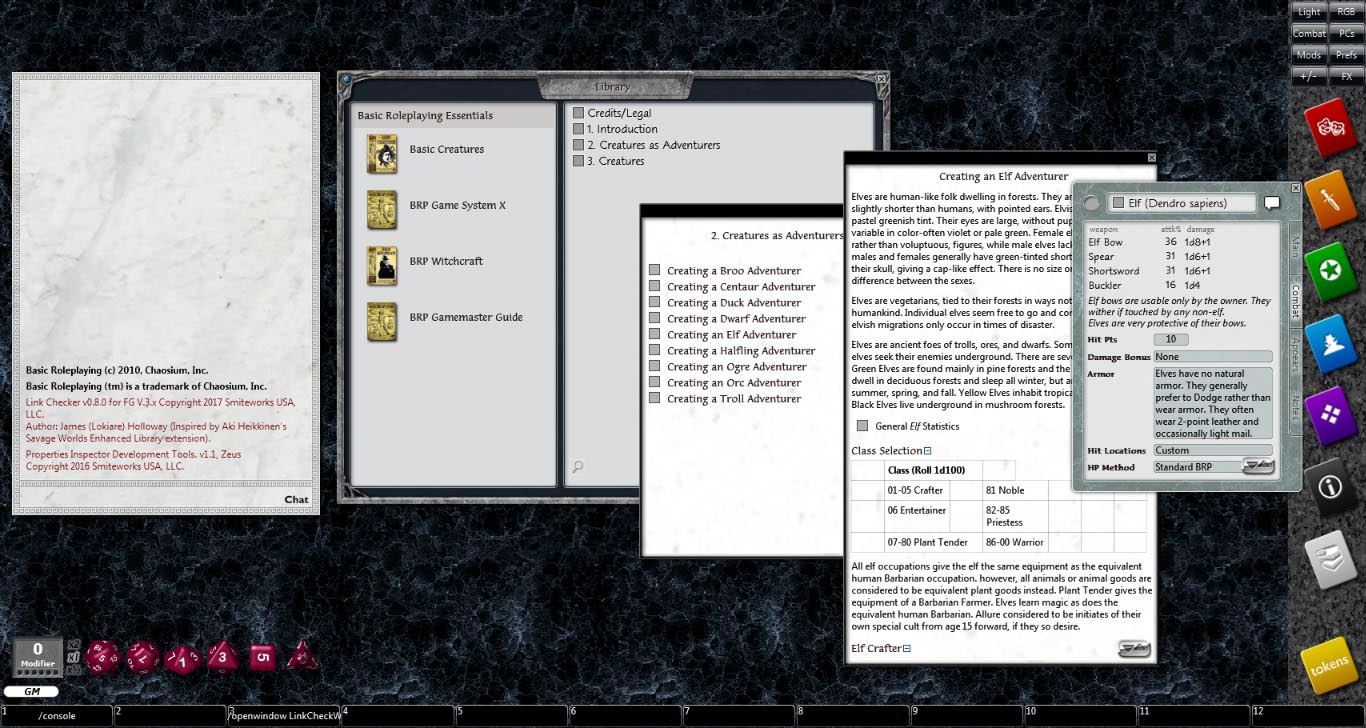Viewport: 1366px width, 728px height.
Task: Click the green star sidebar icon
Action: [x=1329, y=269]
